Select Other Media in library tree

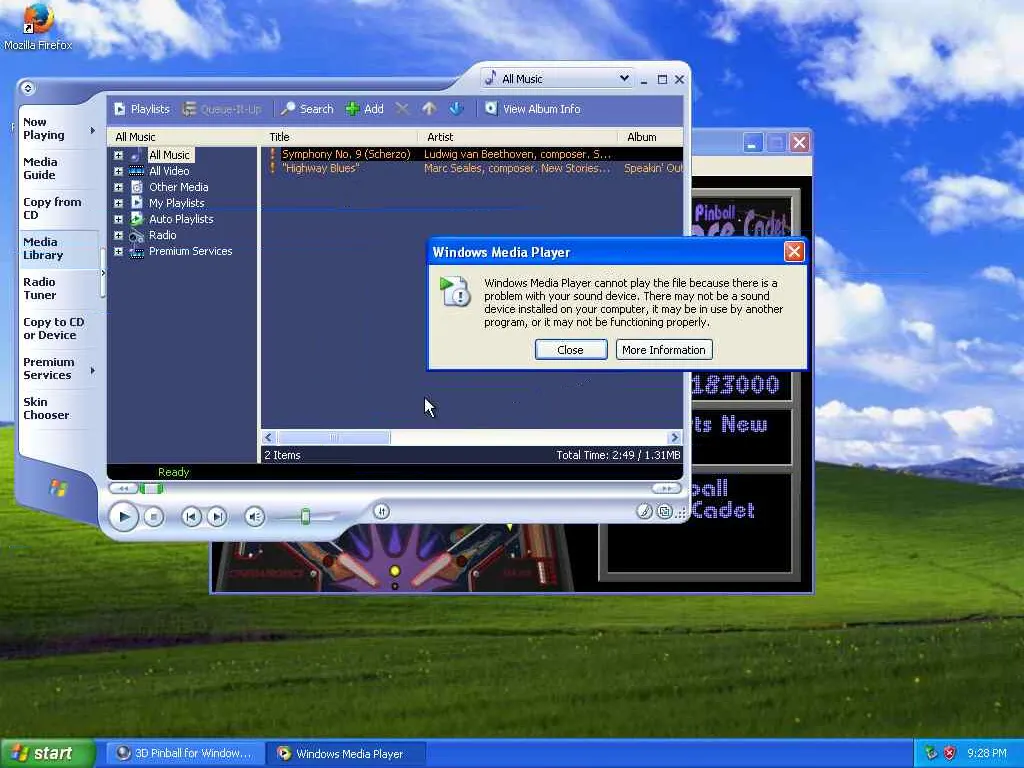178,187
